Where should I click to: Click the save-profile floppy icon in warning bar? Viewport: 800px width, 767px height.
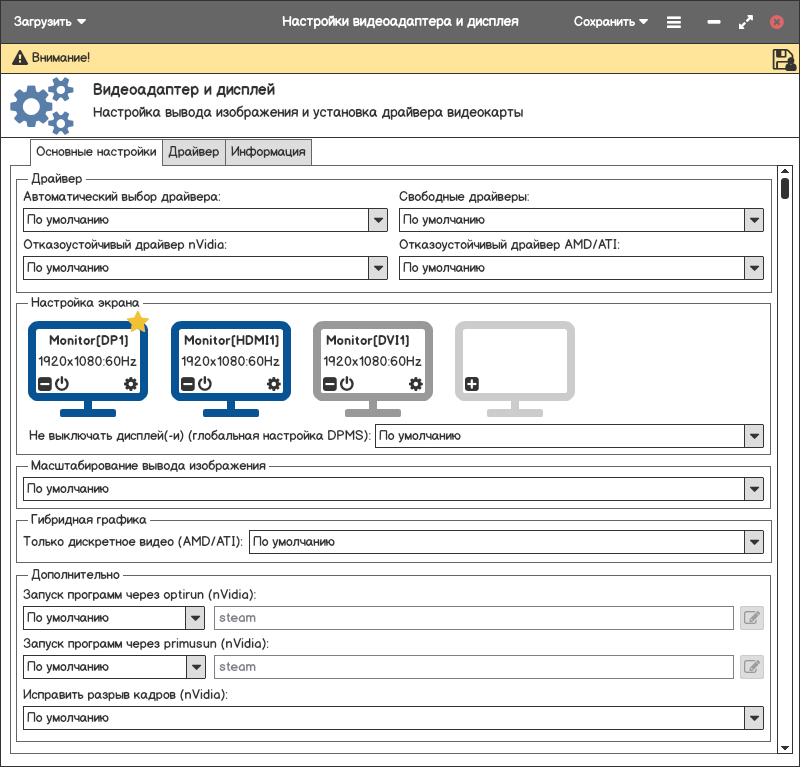point(783,59)
